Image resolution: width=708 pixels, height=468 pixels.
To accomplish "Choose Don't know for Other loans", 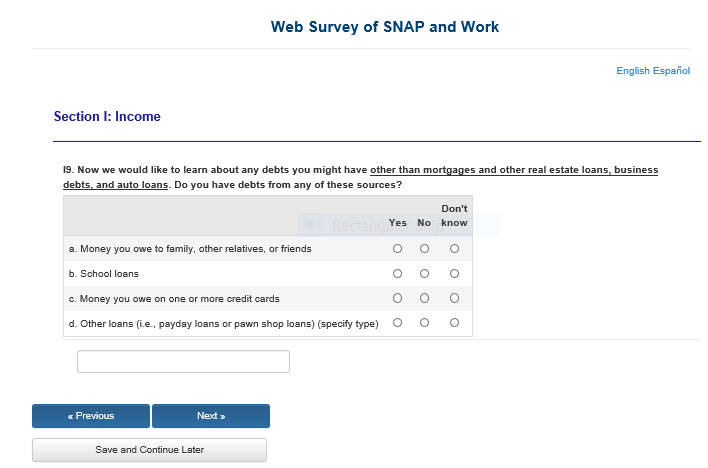I will [x=454, y=323].
